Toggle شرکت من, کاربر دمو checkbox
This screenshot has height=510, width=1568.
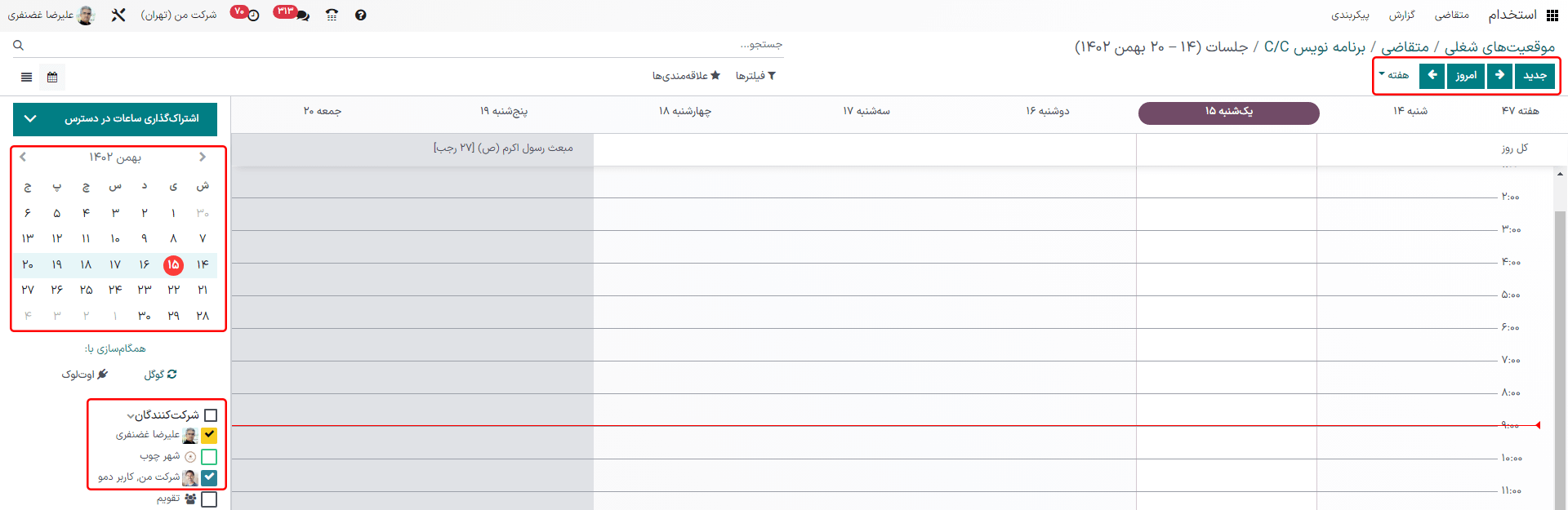(x=209, y=477)
